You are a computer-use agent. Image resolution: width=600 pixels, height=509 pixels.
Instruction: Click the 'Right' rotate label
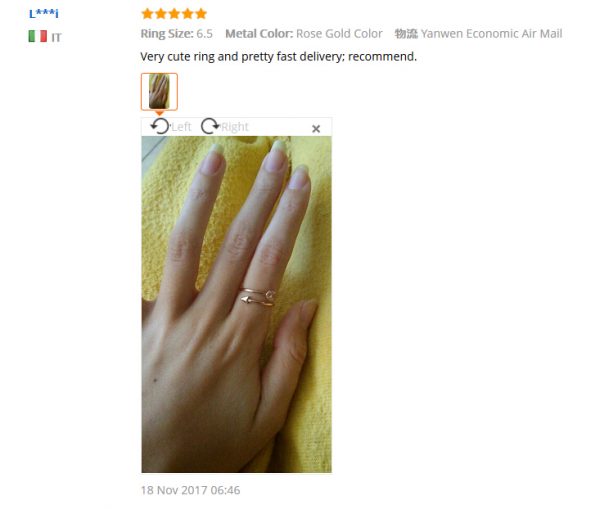pyautogui.click(x=235, y=127)
